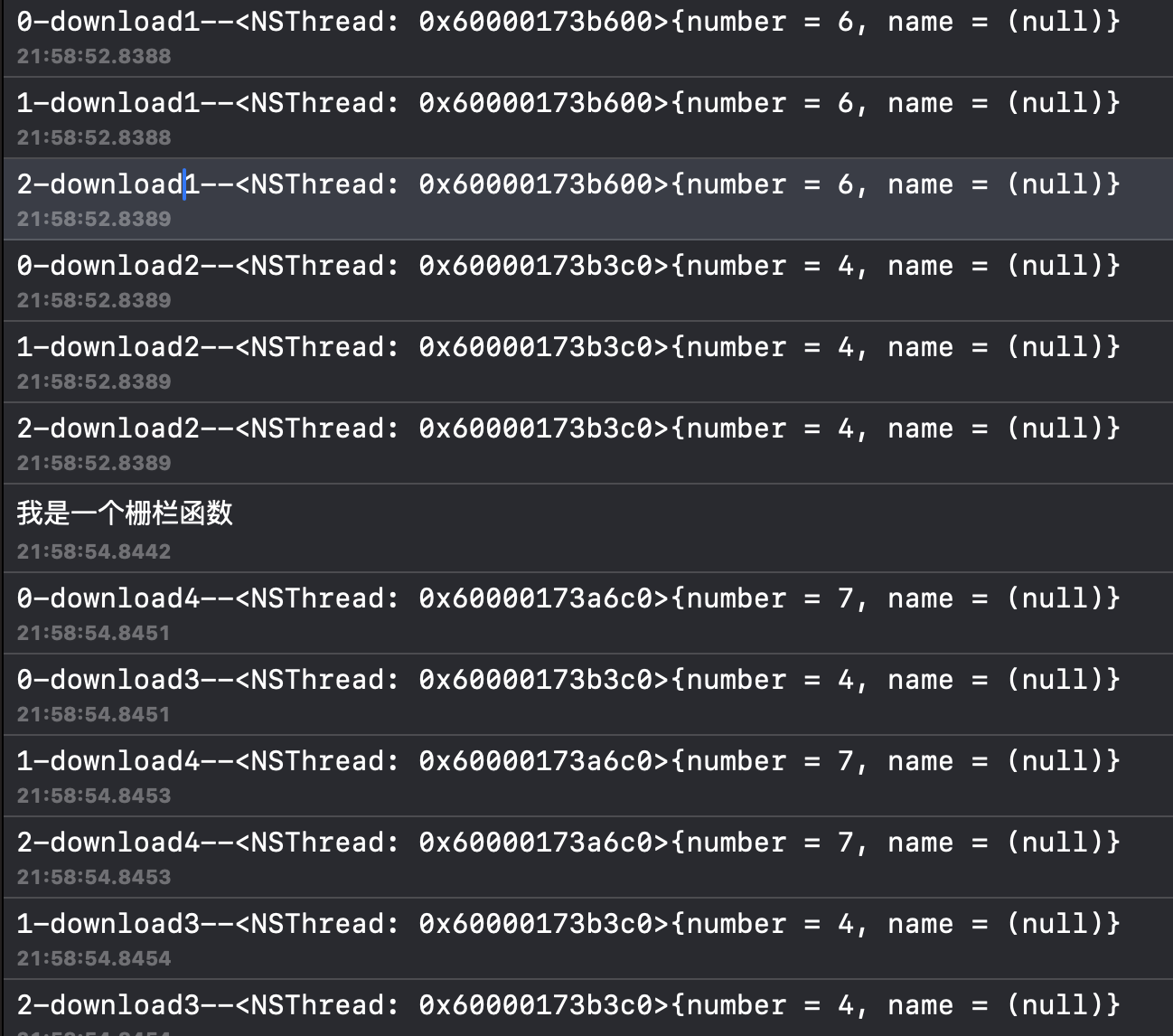Select the 1-download3 log line
This screenshot has height=1036, width=1173.
(x=568, y=924)
